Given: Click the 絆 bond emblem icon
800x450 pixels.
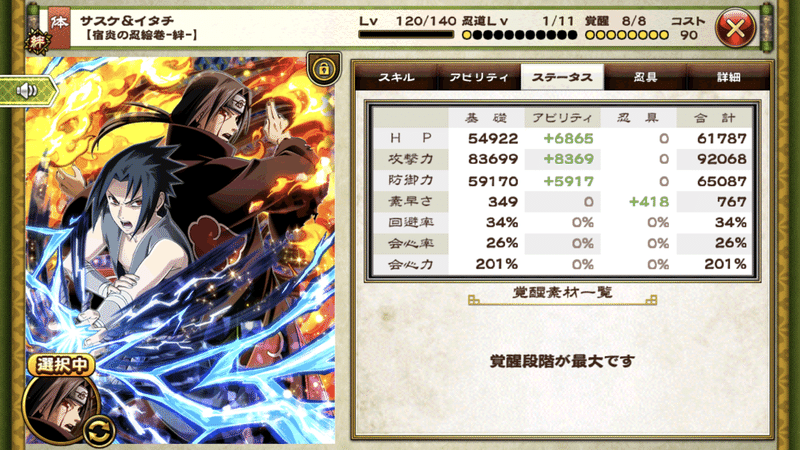Looking at the screenshot, I should (37, 42).
